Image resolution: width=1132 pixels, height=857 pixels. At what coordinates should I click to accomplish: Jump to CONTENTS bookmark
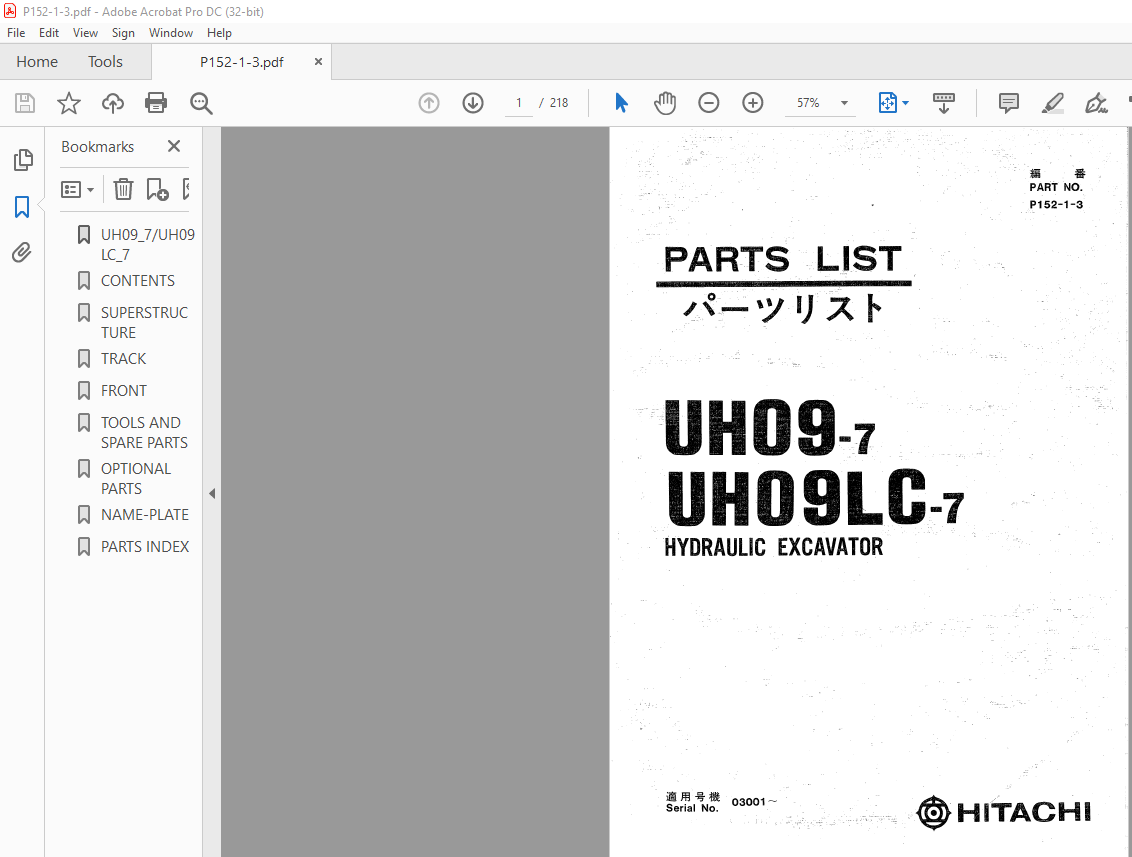point(138,281)
